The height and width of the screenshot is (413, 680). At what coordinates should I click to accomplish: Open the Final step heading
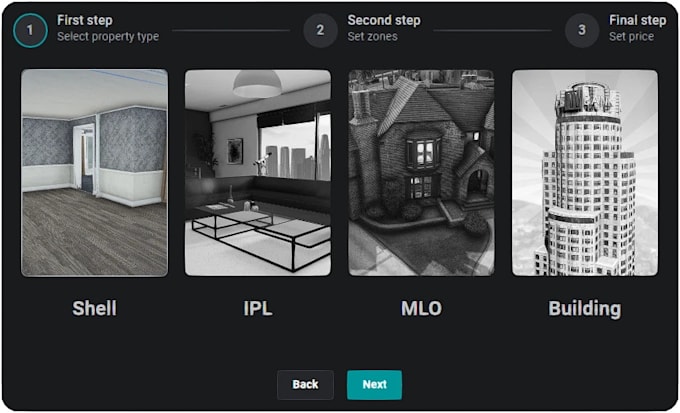(x=638, y=20)
